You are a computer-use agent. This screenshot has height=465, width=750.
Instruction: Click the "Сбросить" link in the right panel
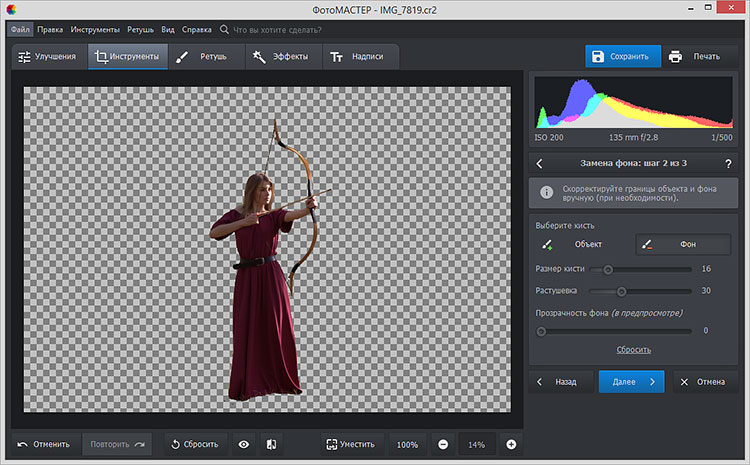pos(632,349)
